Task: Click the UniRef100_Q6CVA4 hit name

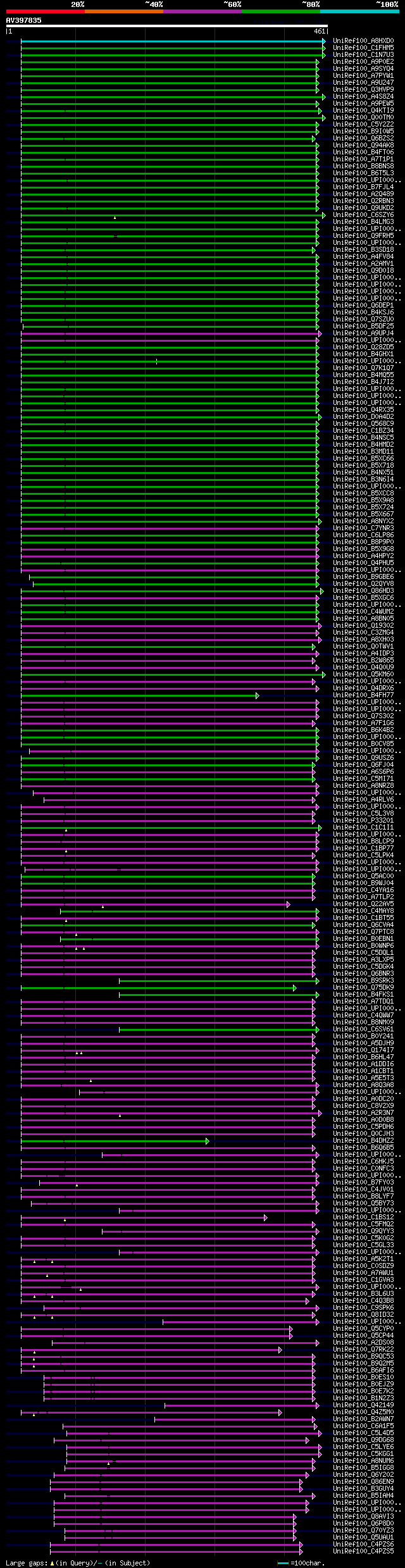Action: click(363, 925)
